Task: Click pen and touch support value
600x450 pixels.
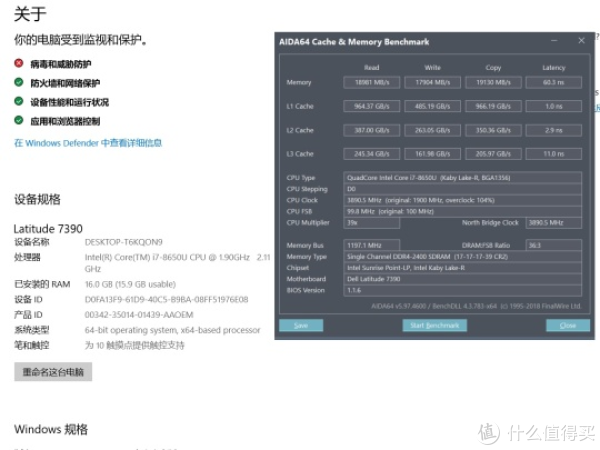Action: [134, 345]
